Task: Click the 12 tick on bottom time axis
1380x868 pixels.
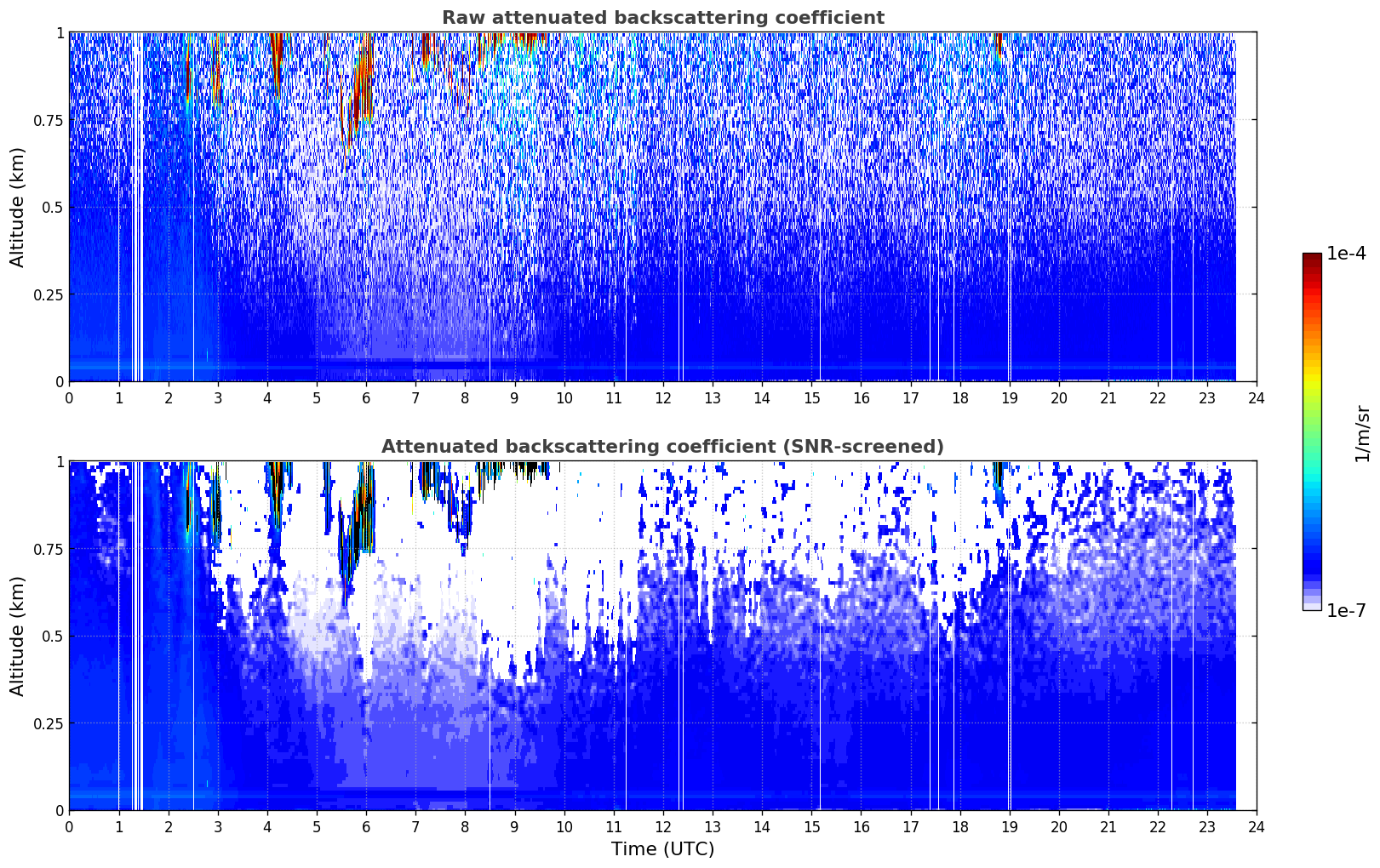Action: tap(662, 827)
